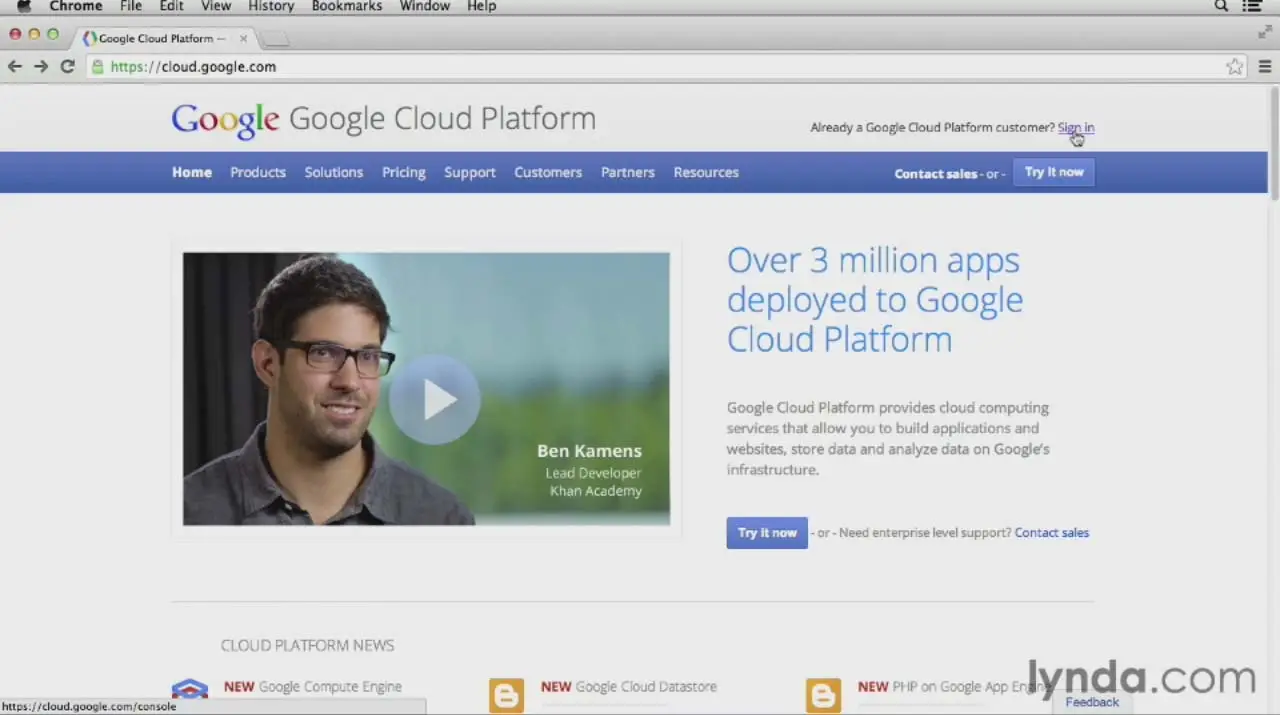The width and height of the screenshot is (1280, 715).
Task: Click the CLOUD PLATFORM NEWS heading
Action: [307, 645]
